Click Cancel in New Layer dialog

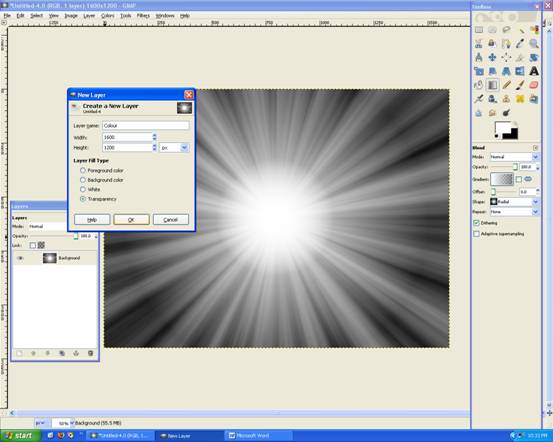click(x=171, y=219)
